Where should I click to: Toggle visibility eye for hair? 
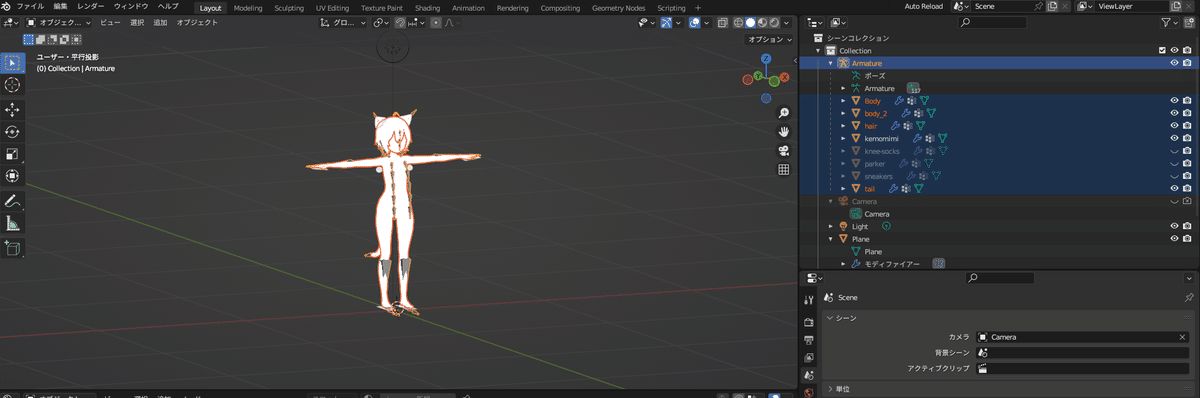[x=1173, y=126]
